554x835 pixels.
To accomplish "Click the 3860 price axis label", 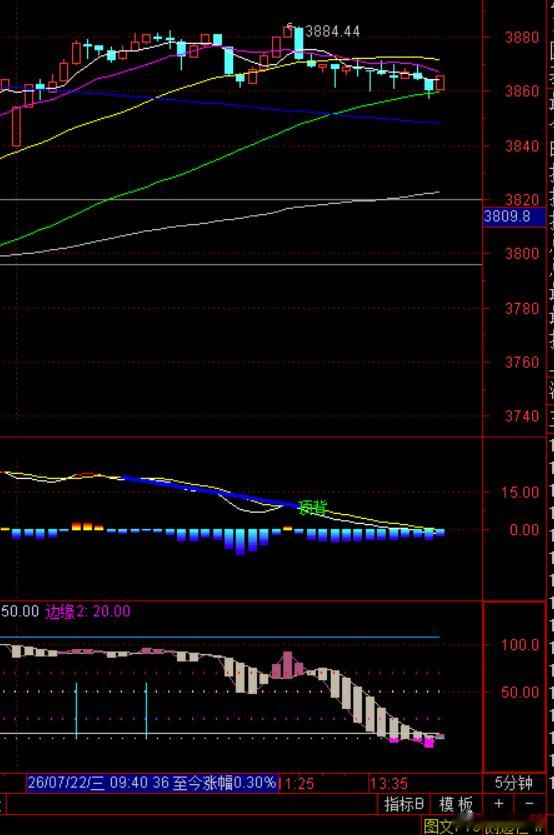I will 522,91.
